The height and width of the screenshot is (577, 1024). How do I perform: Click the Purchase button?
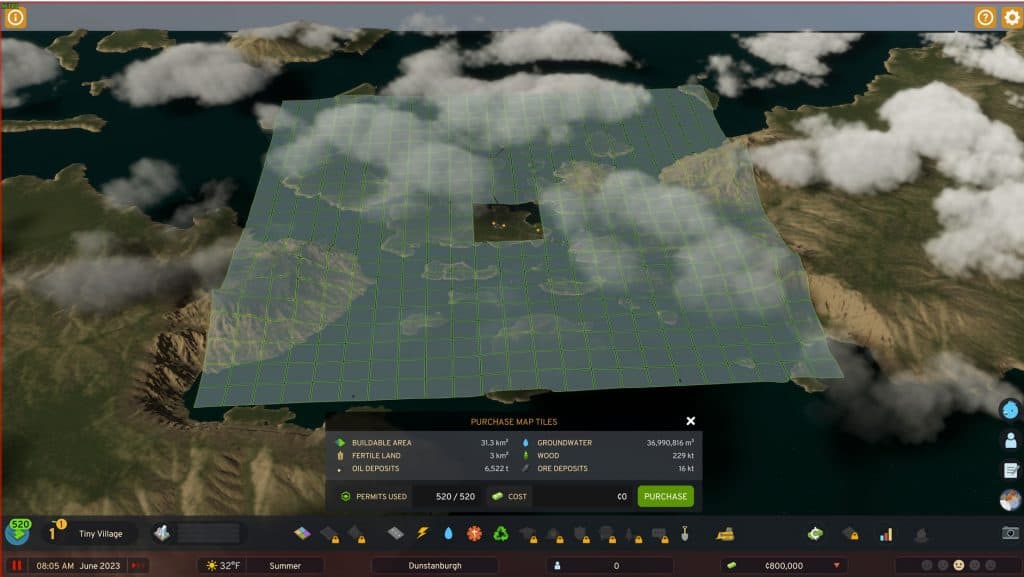click(665, 496)
